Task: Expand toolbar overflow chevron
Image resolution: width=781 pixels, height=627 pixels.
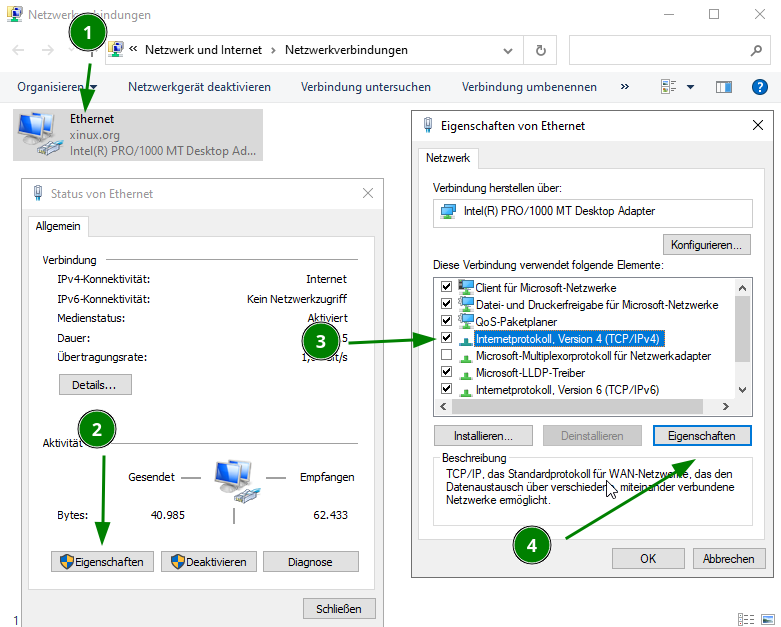Action: click(x=625, y=87)
